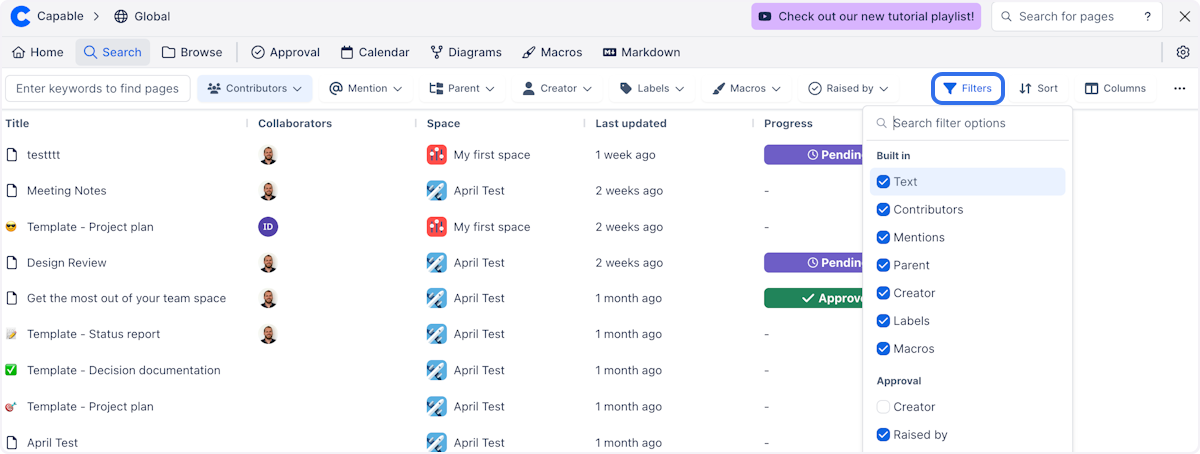The width and height of the screenshot is (1200, 454).
Task: Click the tutorial playlist banner
Action: pyautogui.click(x=865, y=16)
